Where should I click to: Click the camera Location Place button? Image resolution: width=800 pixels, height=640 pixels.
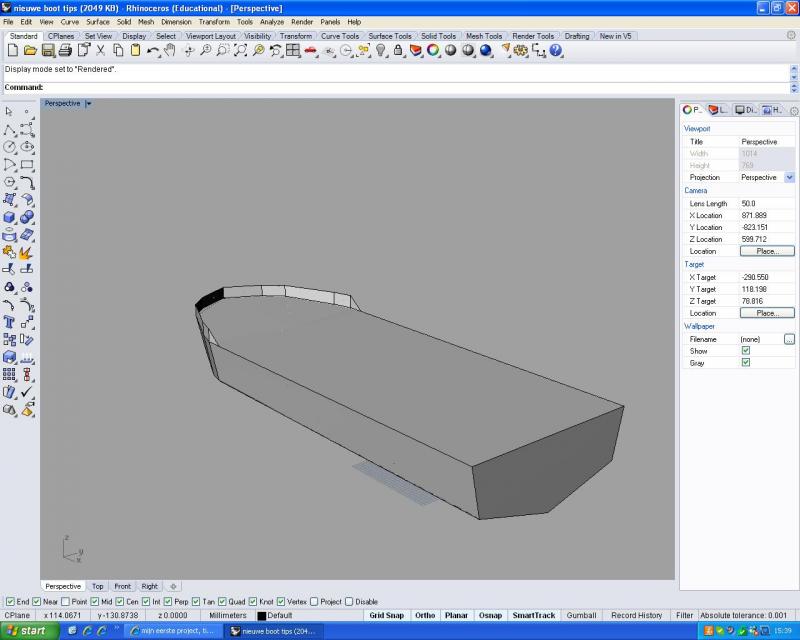pos(767,251)
